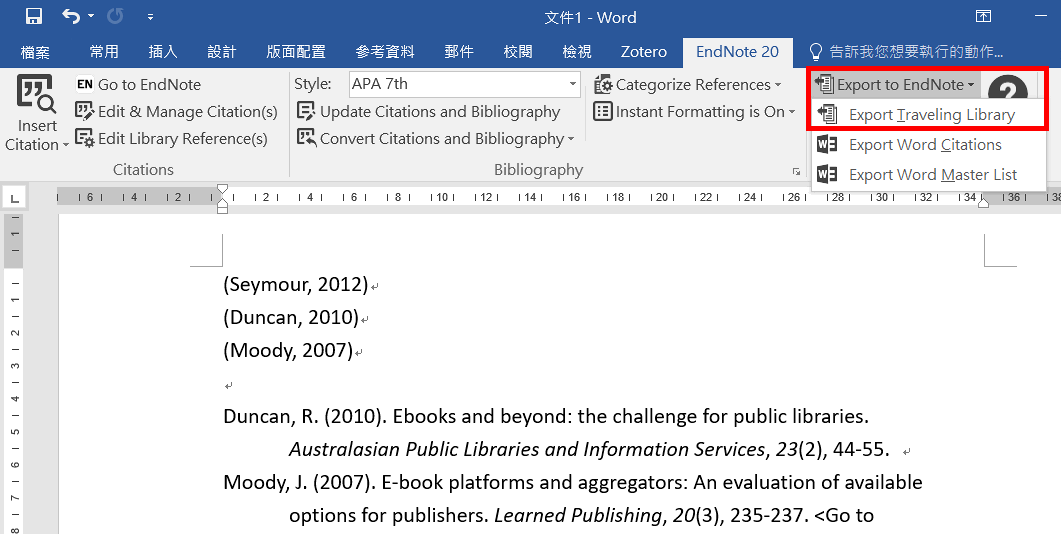
Task: Click the Export to EndNote icon
Action: click(824, 84)
